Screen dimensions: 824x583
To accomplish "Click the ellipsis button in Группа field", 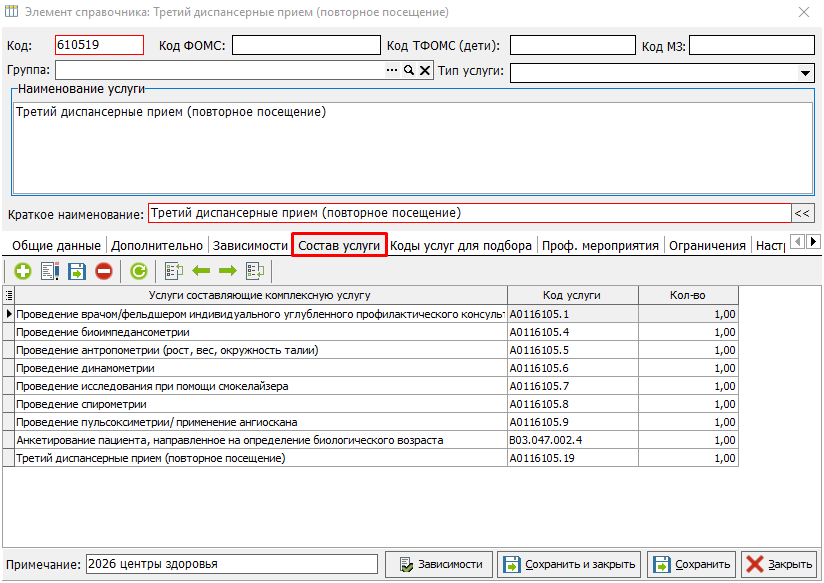I will click(392, 71).
